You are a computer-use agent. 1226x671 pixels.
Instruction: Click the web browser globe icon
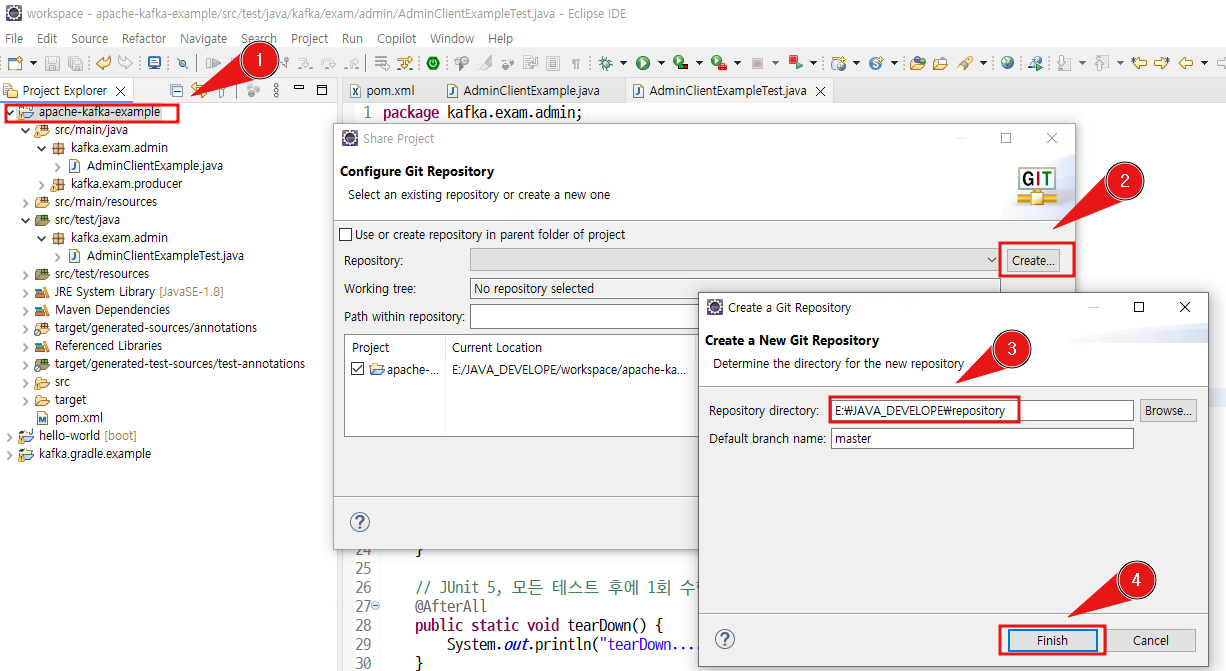(1007, 63)
